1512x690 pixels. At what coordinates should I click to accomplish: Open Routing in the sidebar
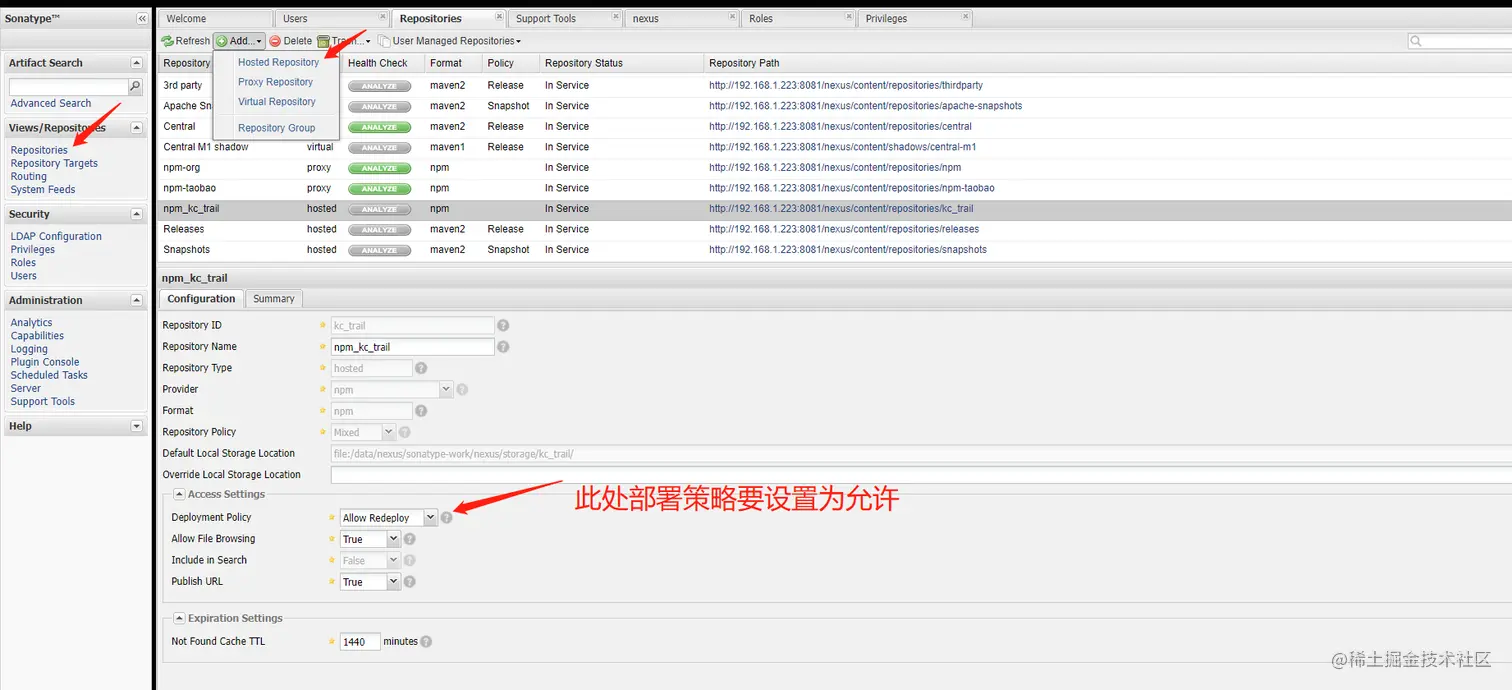tap(29, 176)
